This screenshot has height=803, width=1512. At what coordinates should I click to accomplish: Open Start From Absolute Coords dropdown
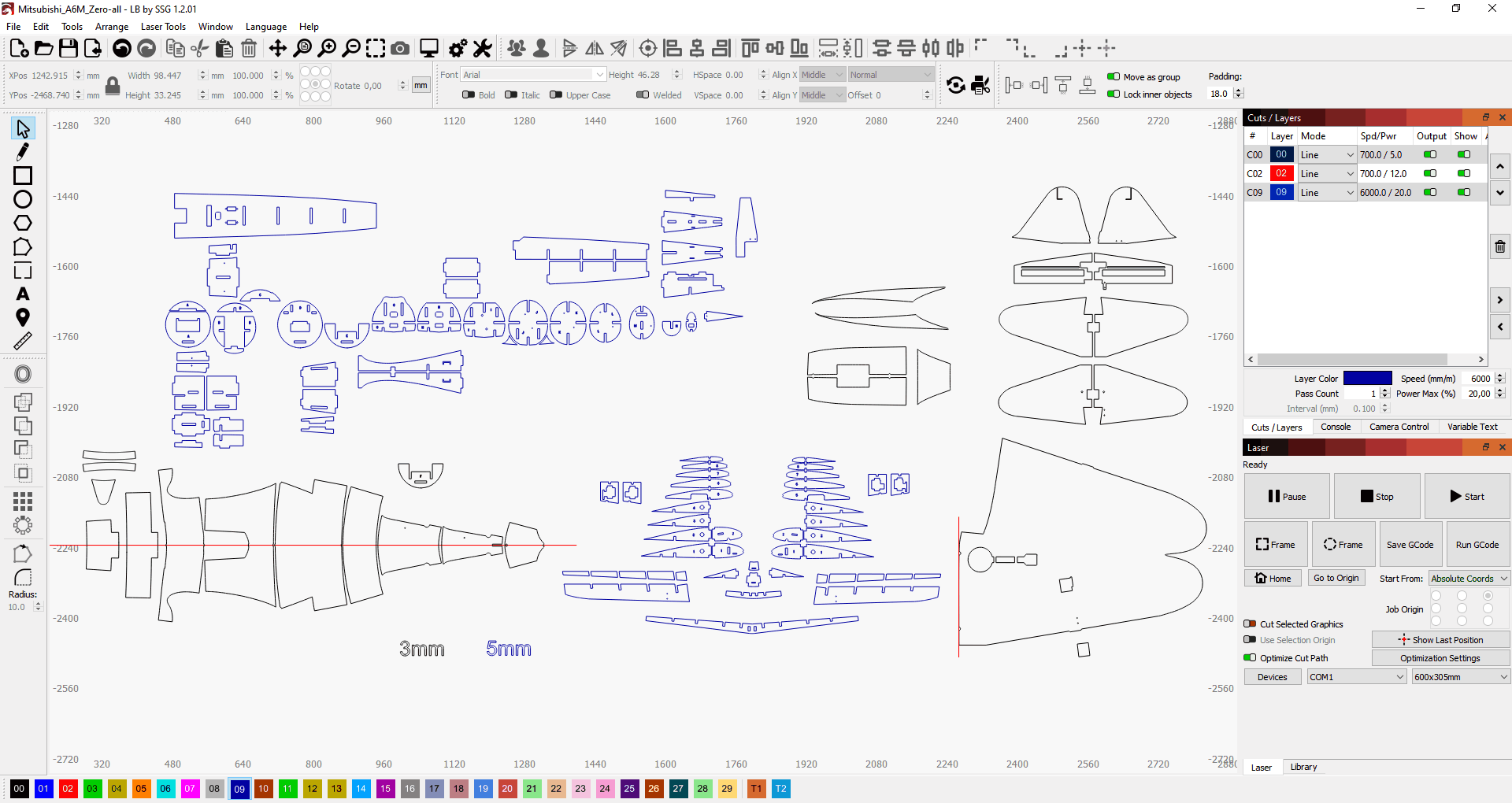point(1469,579)
